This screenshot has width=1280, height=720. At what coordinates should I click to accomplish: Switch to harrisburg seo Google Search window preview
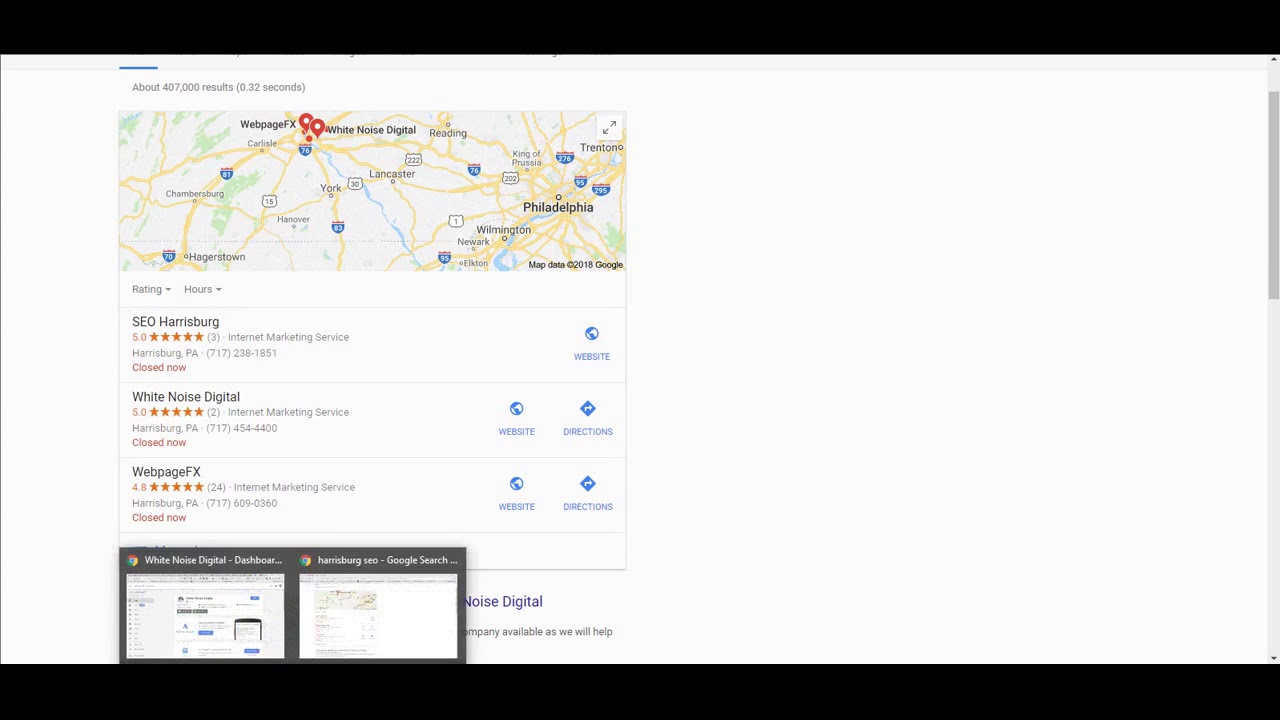pyautogui.click(x=378, y=605)
